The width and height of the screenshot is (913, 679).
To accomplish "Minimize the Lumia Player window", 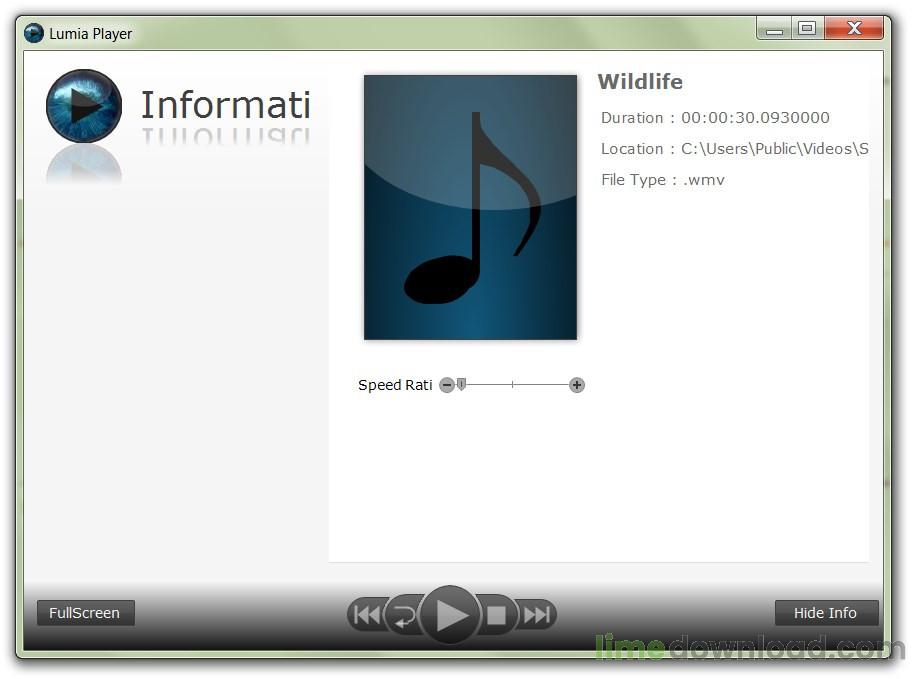I will (x=773, y=29).
